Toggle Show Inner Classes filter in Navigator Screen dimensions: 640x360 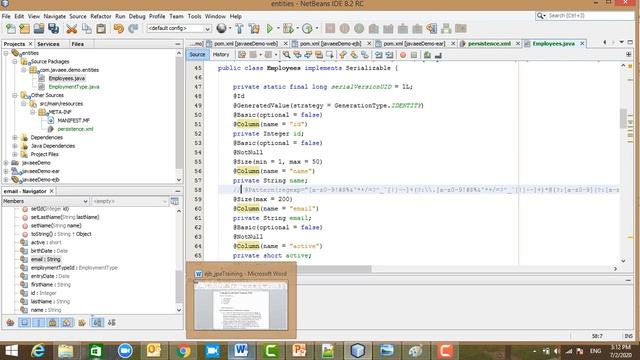coord(67,323)
